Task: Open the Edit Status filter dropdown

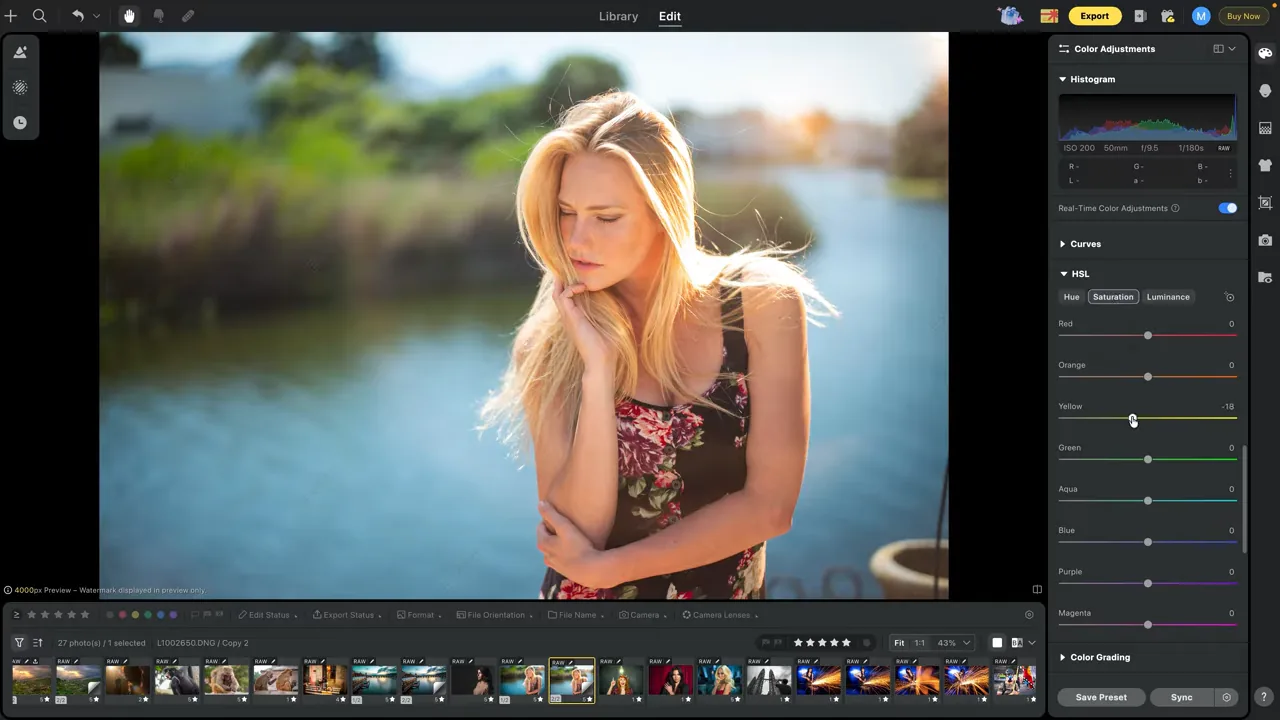Action: pos(267,615)
